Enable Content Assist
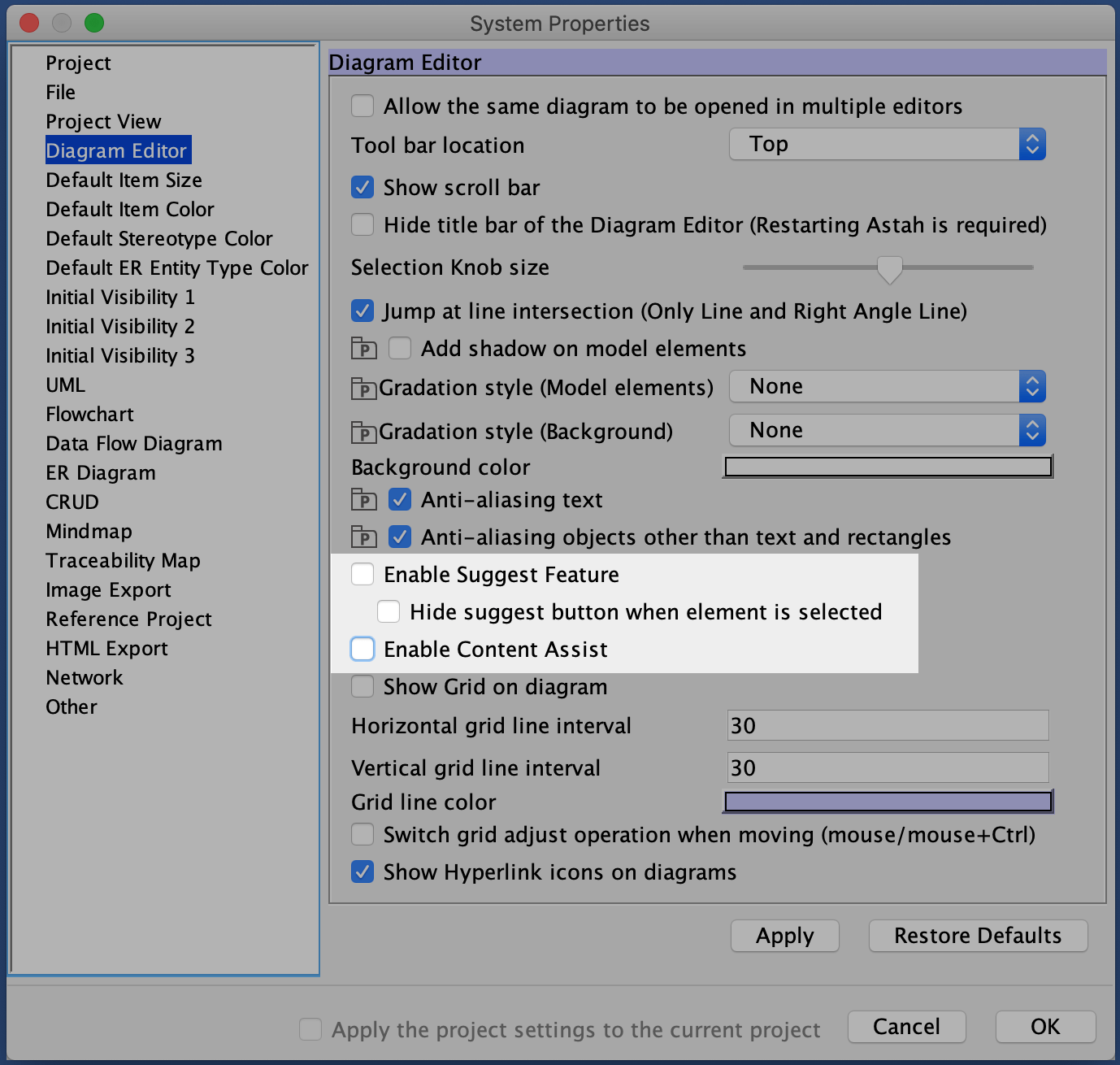Image resolution: width=1120 pixels, height=1065 pixels. 362,649
